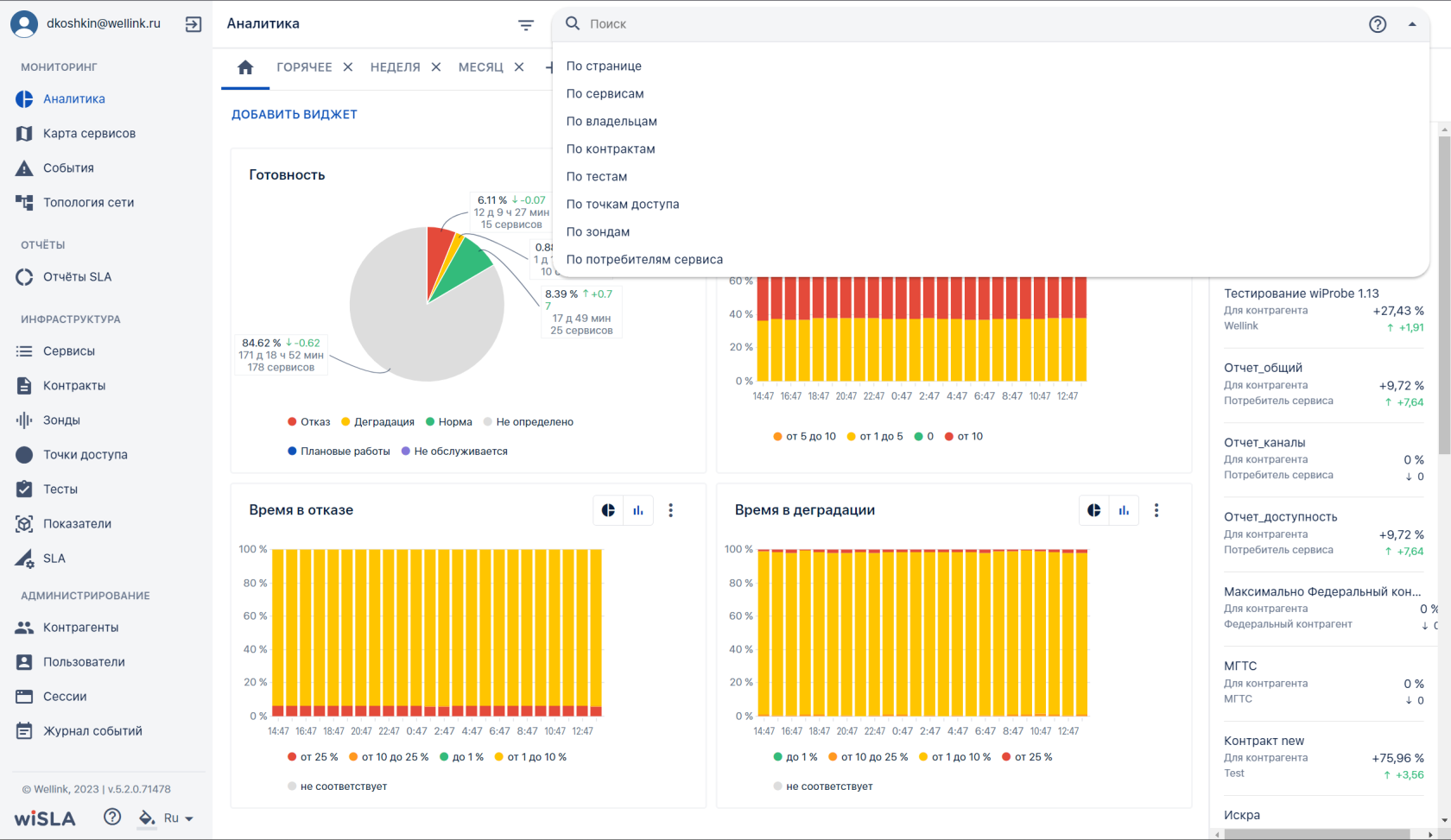This screenshot has height=840, width=1451.
Task: Toggle 'до 1 %' legend in Время в деградации
Action: pyautogui.click(x=795, y=757)
